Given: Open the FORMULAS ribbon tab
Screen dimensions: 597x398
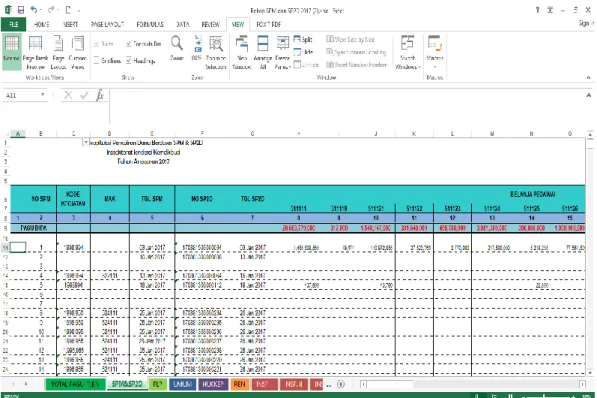Looking at the screenshot, I should coord(150,24).
